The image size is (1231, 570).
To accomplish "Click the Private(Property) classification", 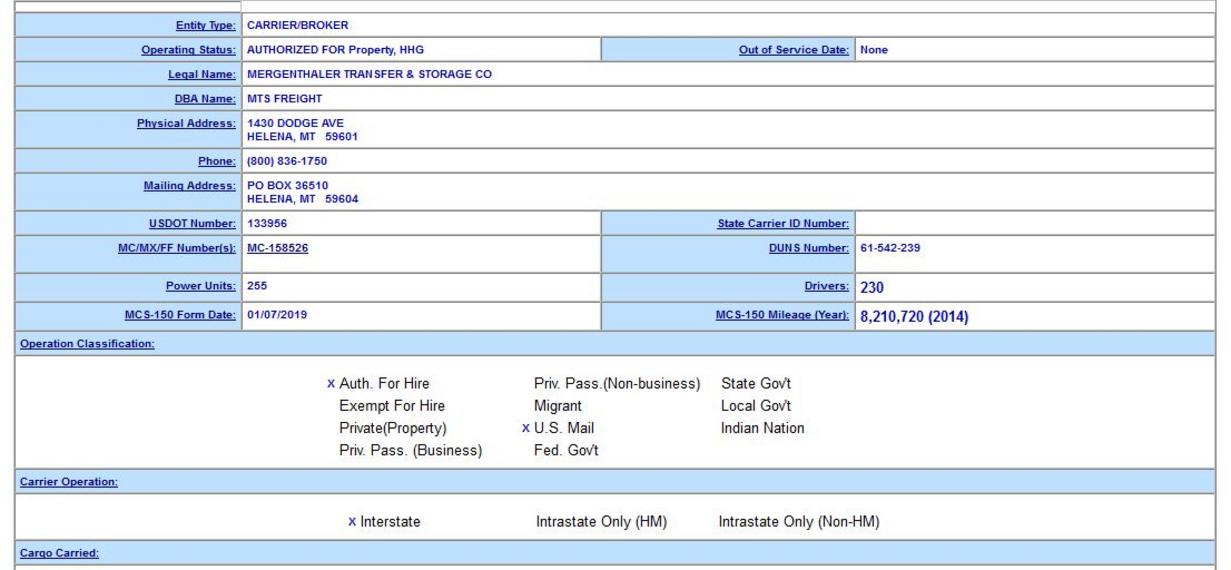I will [x=392, y=428].
